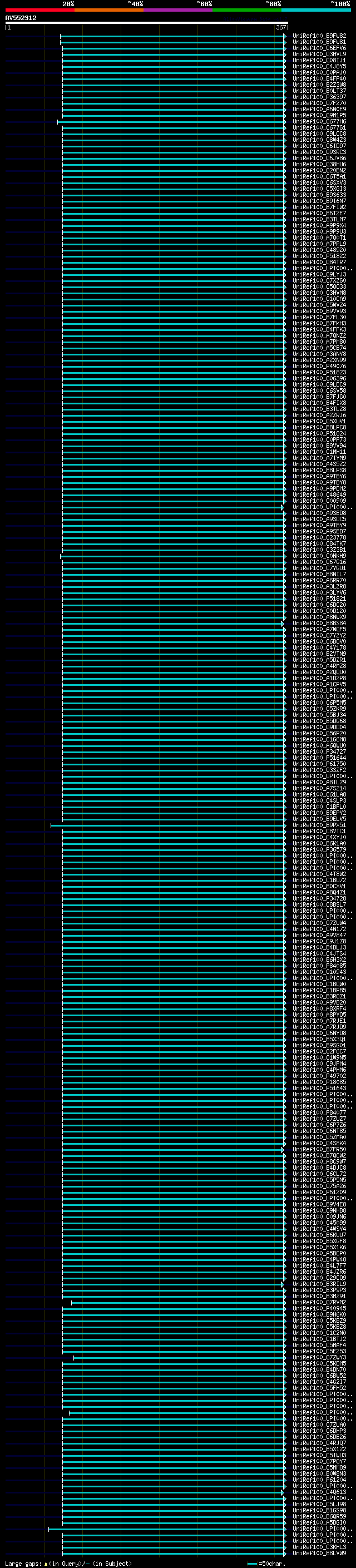
Task: Click the =50char scale legend
Action: (266, 1563)
